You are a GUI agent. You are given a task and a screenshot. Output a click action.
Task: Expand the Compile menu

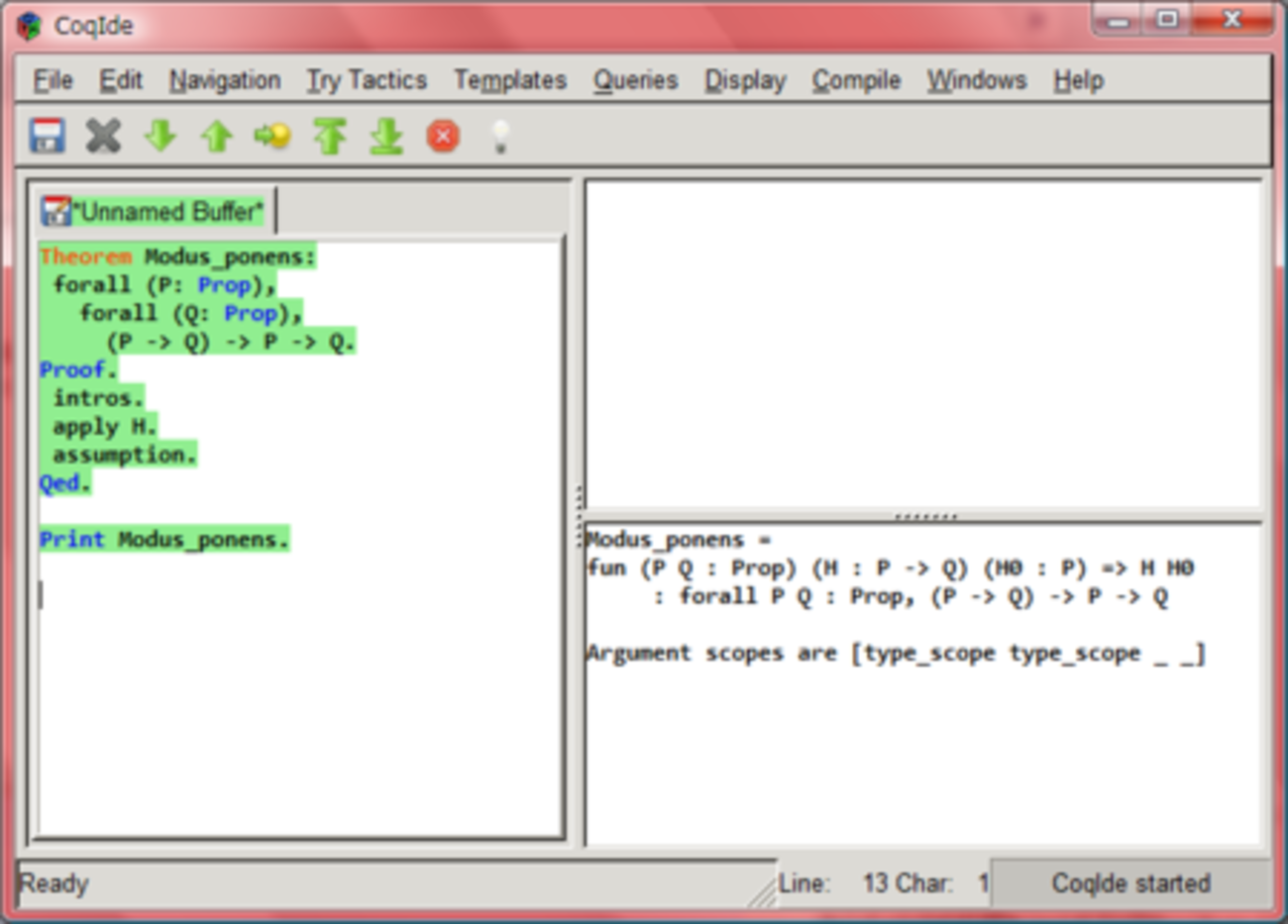[856, 80]
